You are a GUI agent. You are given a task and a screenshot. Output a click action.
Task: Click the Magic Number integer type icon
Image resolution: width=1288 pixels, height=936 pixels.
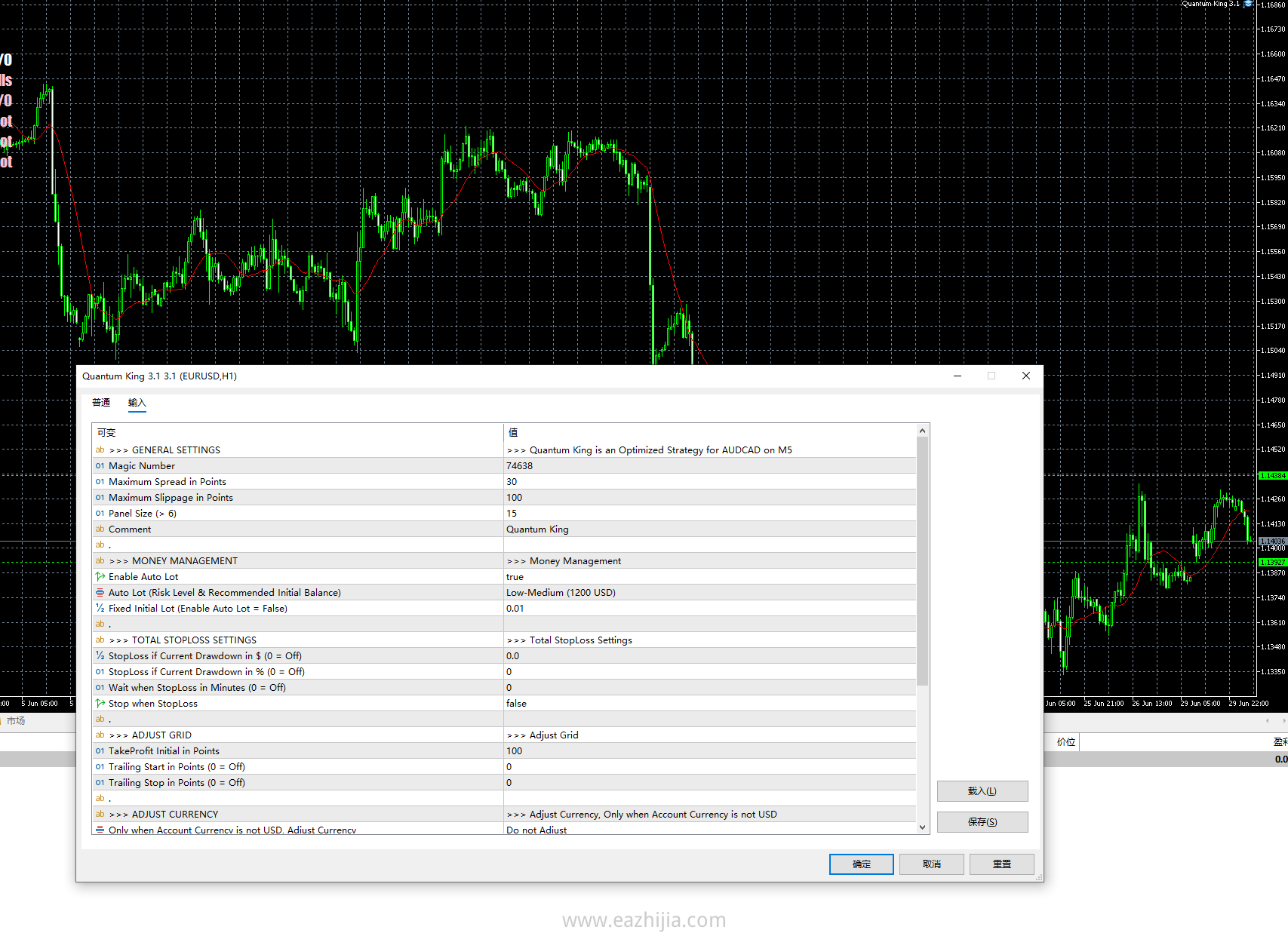click(x=100, y=466)
